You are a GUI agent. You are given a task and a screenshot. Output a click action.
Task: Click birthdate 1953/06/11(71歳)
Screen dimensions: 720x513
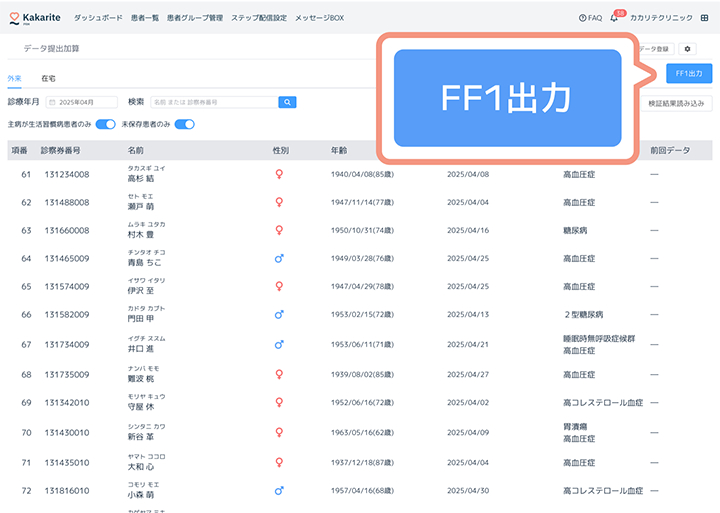pyautogui.click(x=362, y=344)
